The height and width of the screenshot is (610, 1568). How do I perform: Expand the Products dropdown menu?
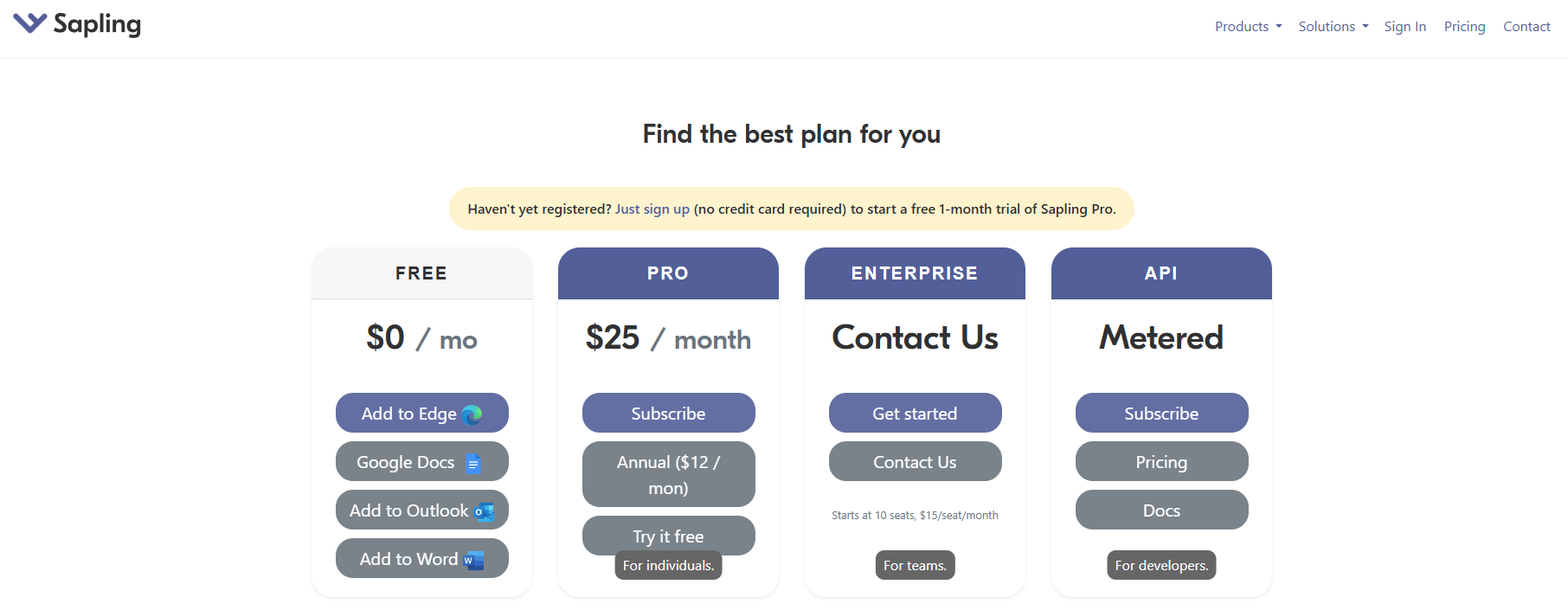1248,27
